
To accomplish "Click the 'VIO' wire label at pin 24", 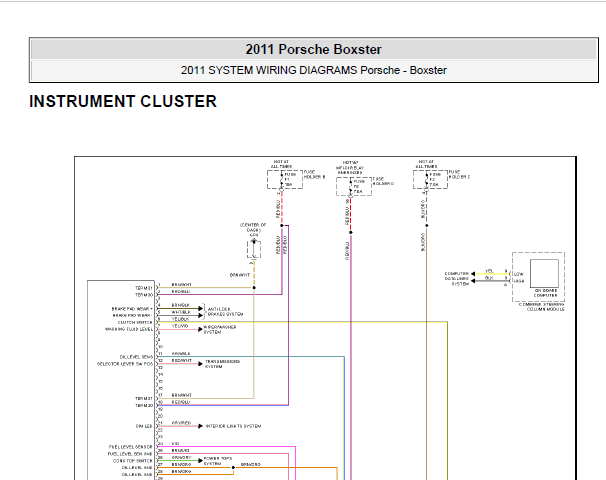I will tap(175, 444).
